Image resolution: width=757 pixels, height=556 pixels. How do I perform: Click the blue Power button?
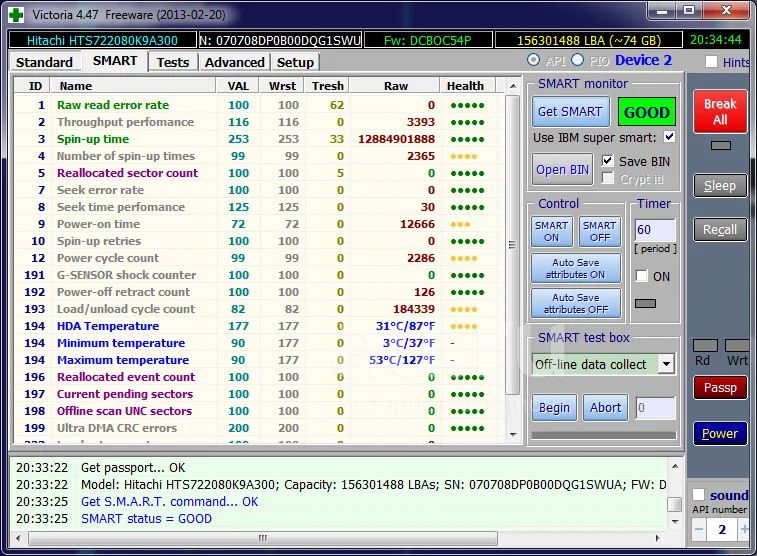(x=719, y=433)
